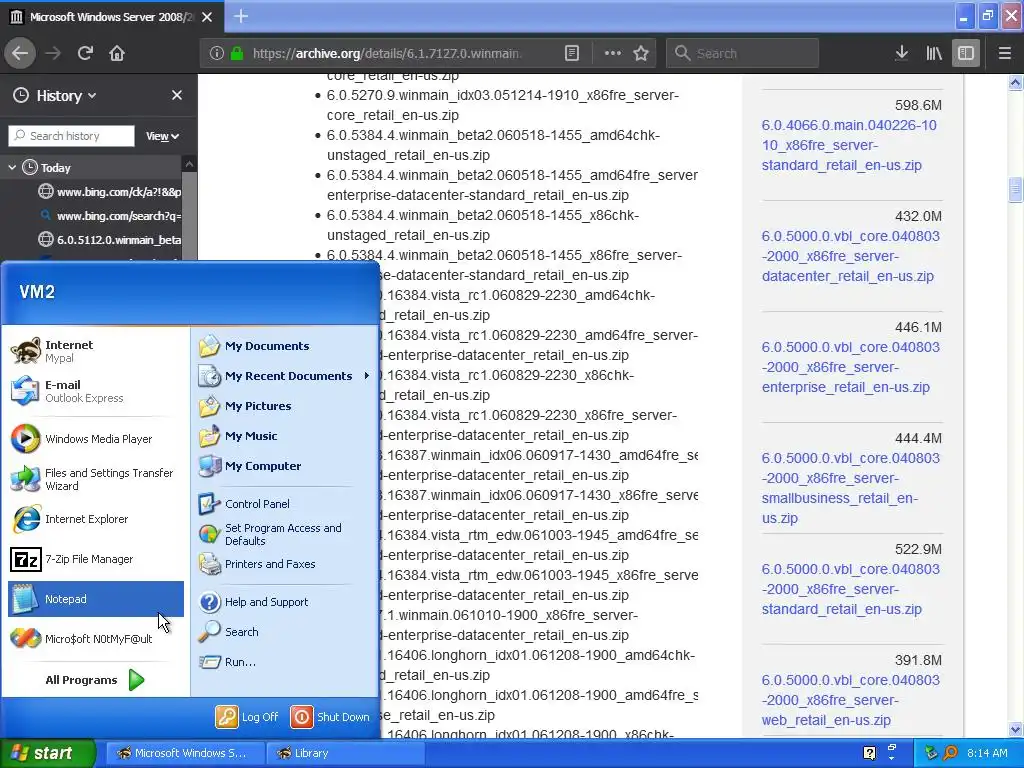Open the View dropdown in history sidebar
1024x768 pixels.
coord(162,136)
